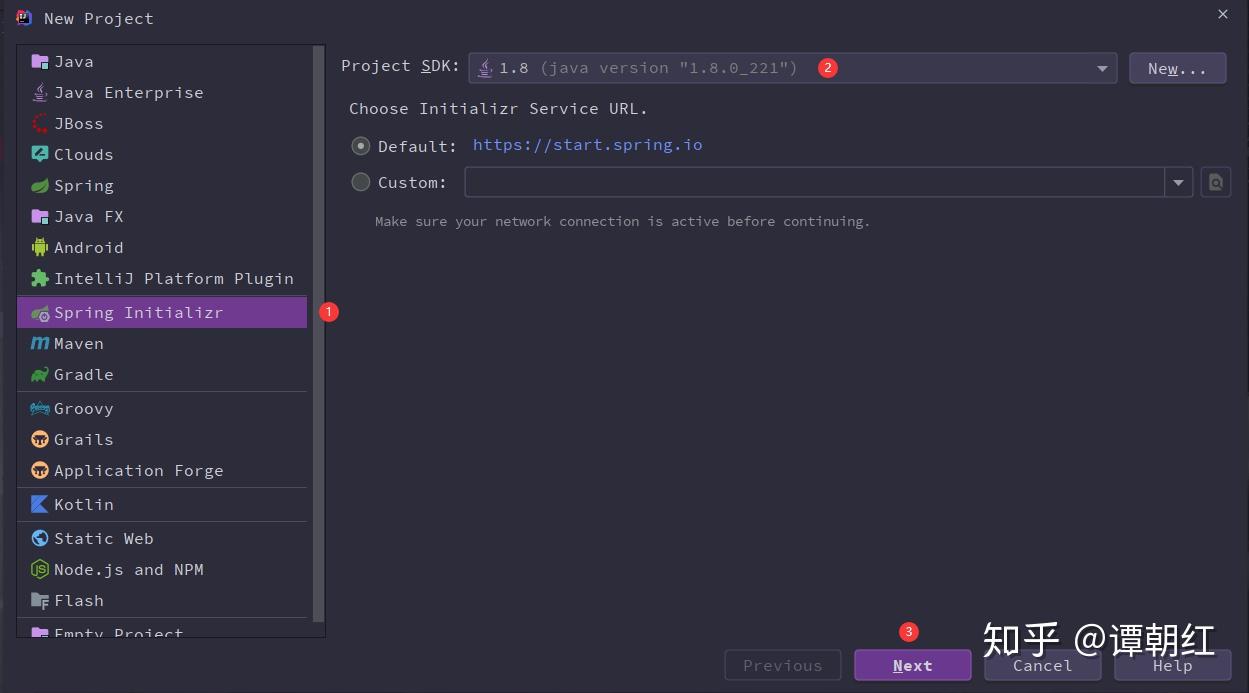Select the Android list entry
The image size is (1249, 693).
[x=162, y=247]
